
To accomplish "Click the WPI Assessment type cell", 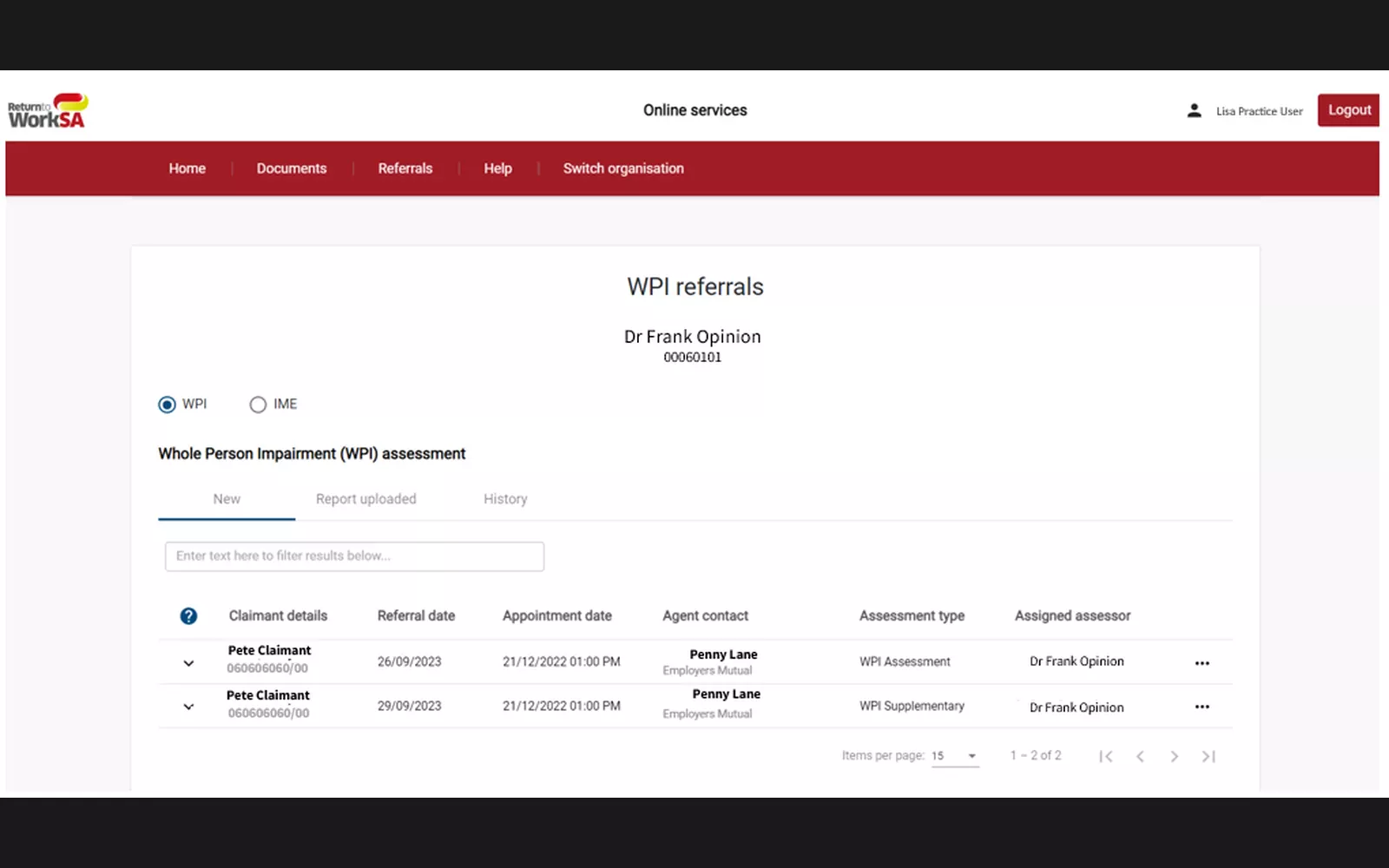I will (905, 661).
